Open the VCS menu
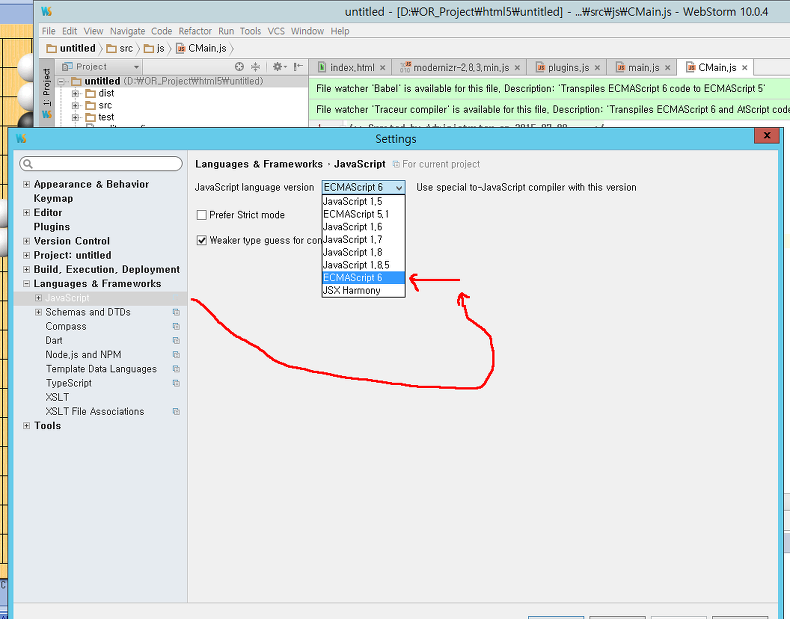 (x=276, y=31)
